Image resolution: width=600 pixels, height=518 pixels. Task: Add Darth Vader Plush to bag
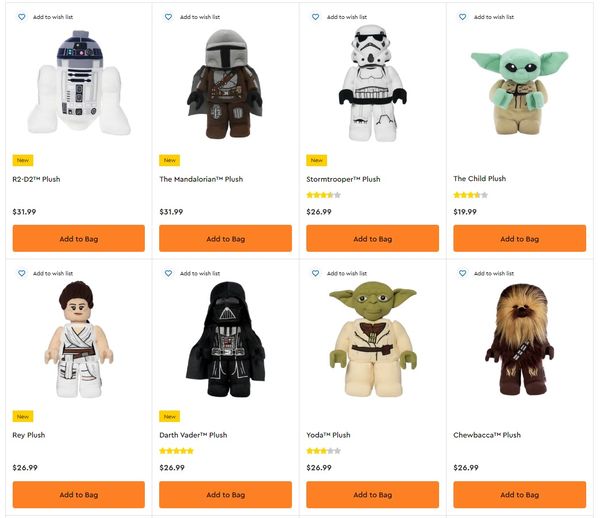pos(225,495)
